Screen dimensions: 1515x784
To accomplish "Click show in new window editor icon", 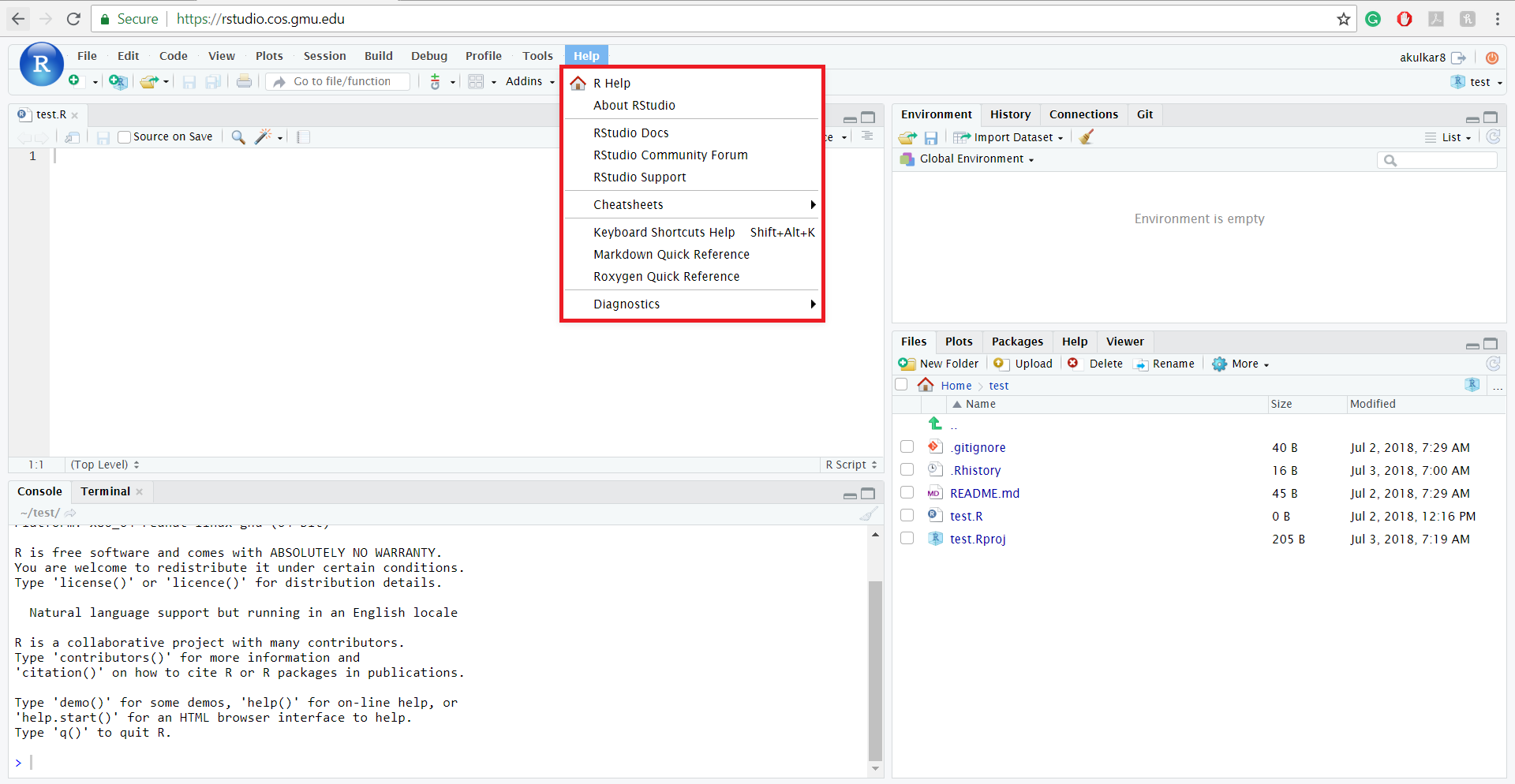I will tap(72, 137).
